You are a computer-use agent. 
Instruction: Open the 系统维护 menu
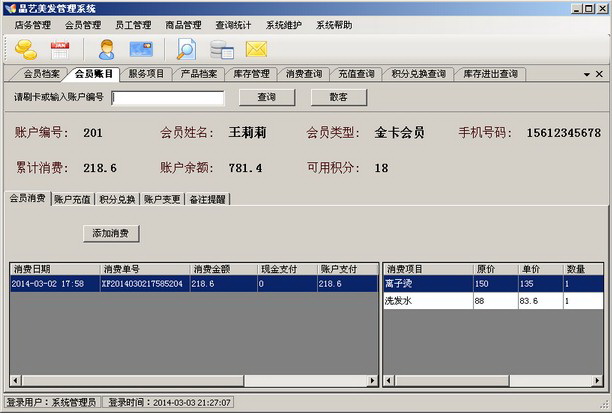[x=284, y=25]
